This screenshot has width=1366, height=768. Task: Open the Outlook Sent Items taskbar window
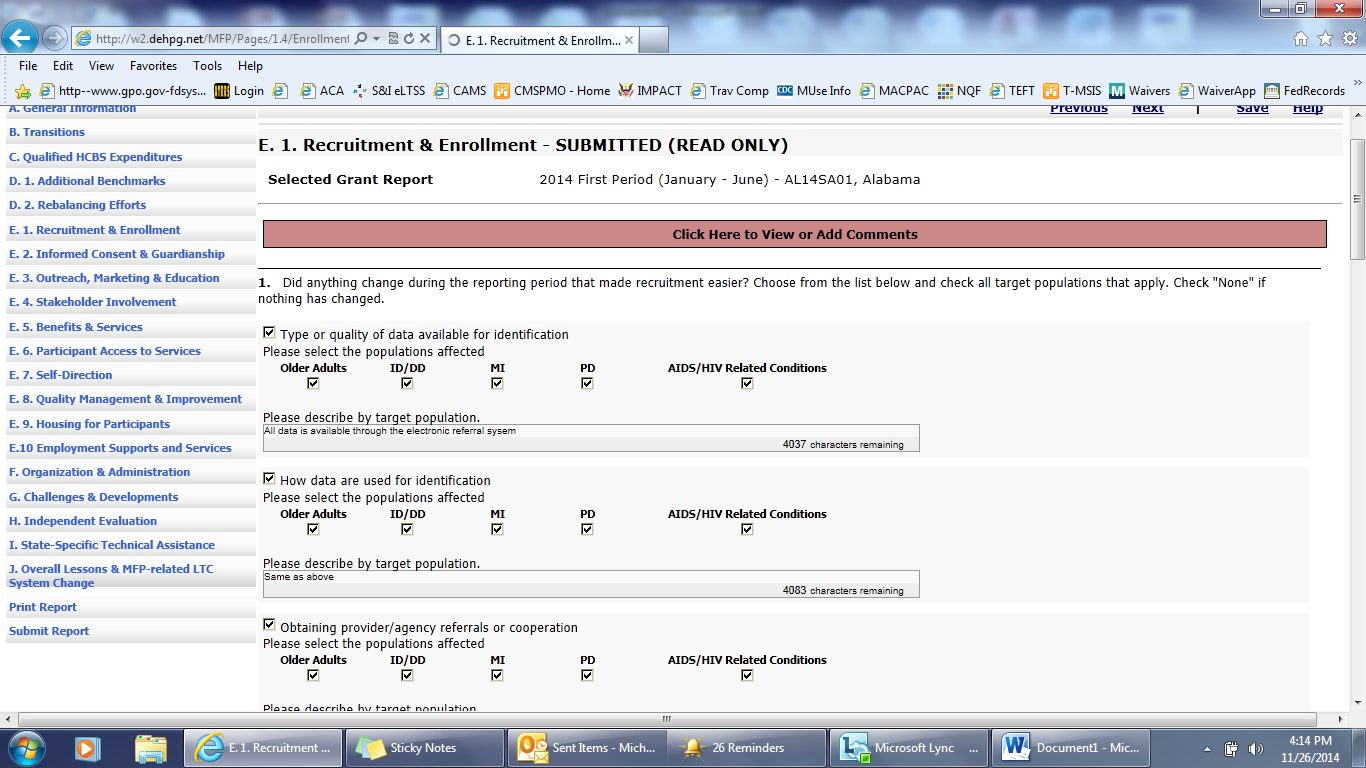coord(586,748)
